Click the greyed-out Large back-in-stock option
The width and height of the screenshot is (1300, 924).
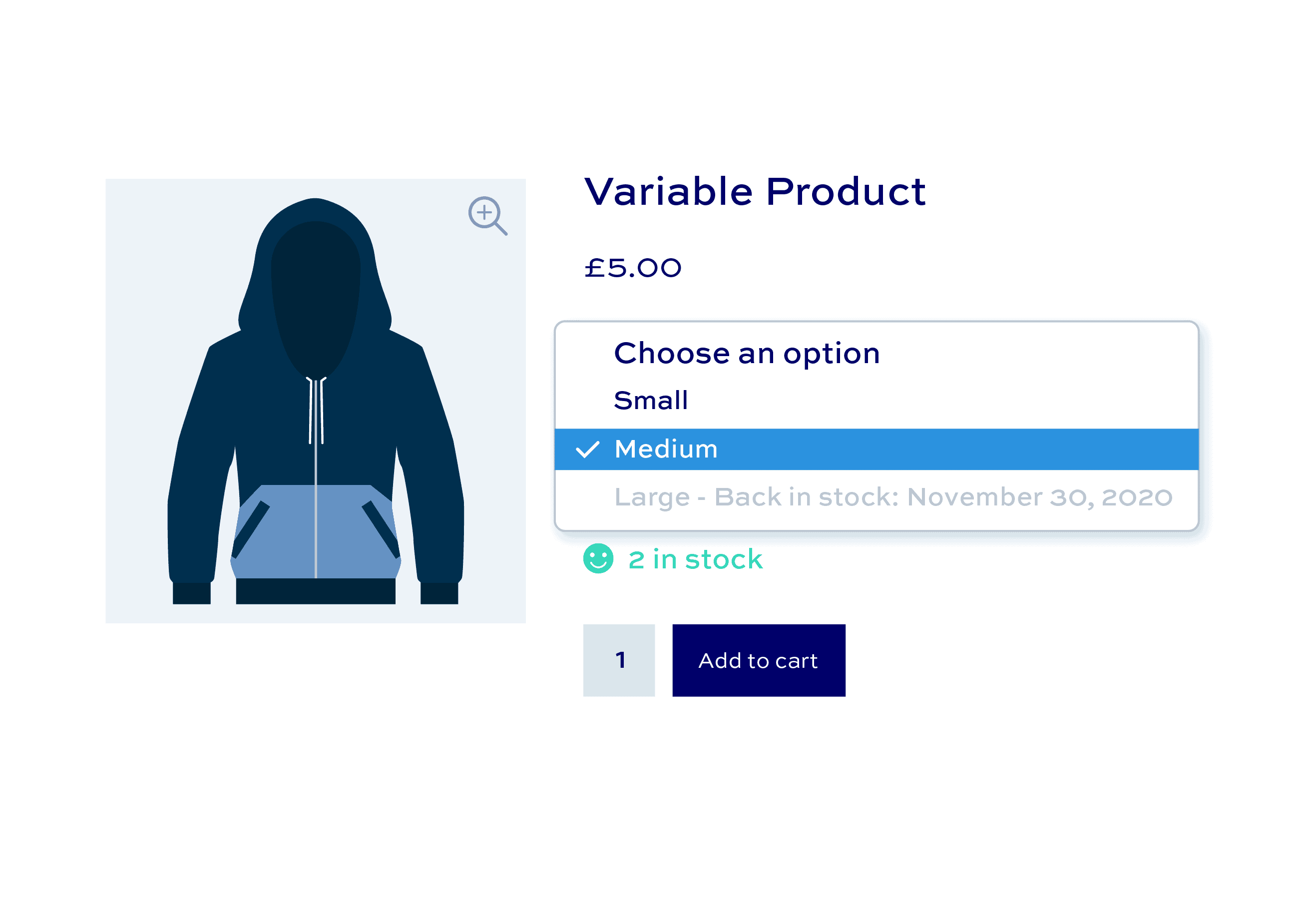pyautogui.click(x=876, y=497)
